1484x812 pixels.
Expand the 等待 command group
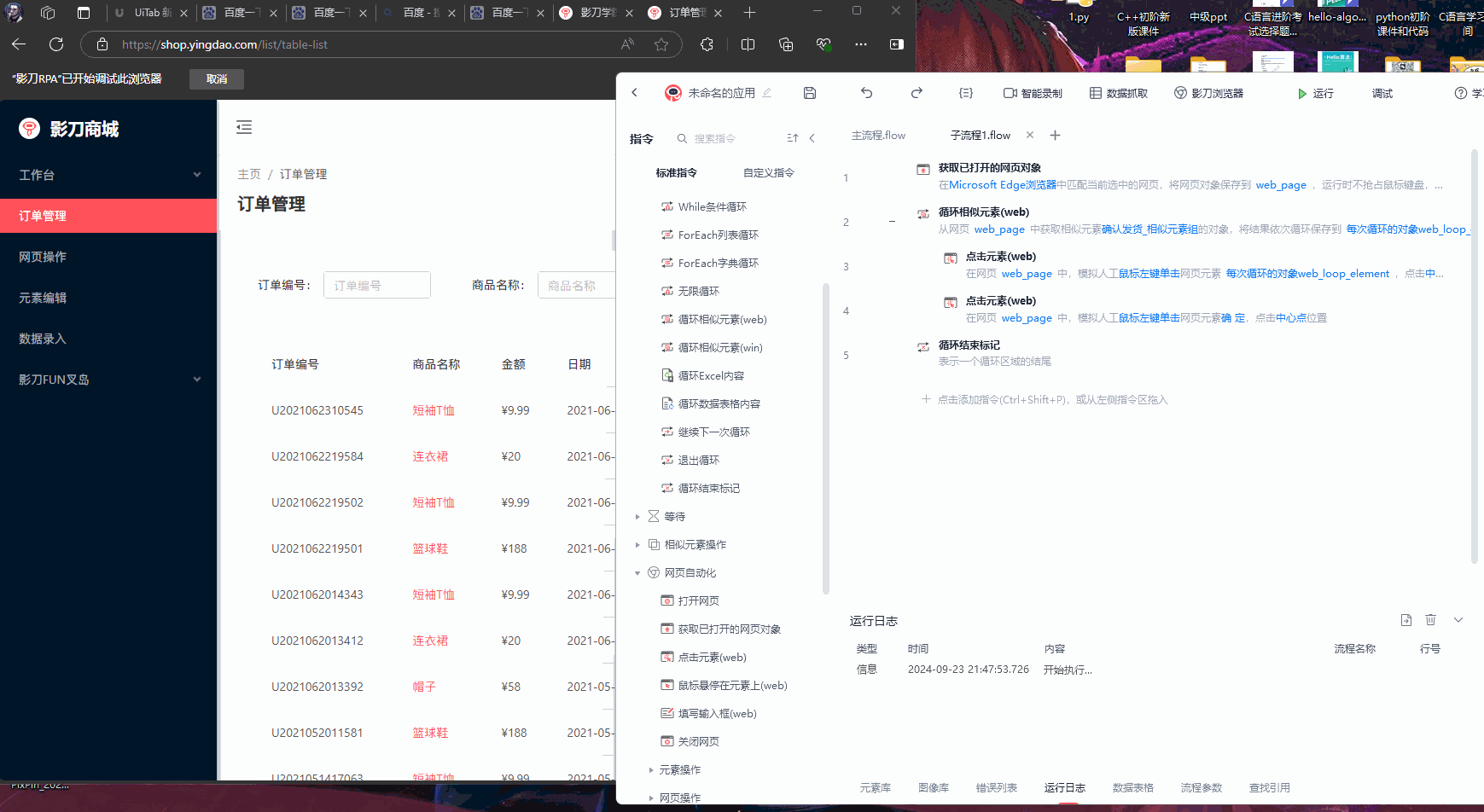637,516
